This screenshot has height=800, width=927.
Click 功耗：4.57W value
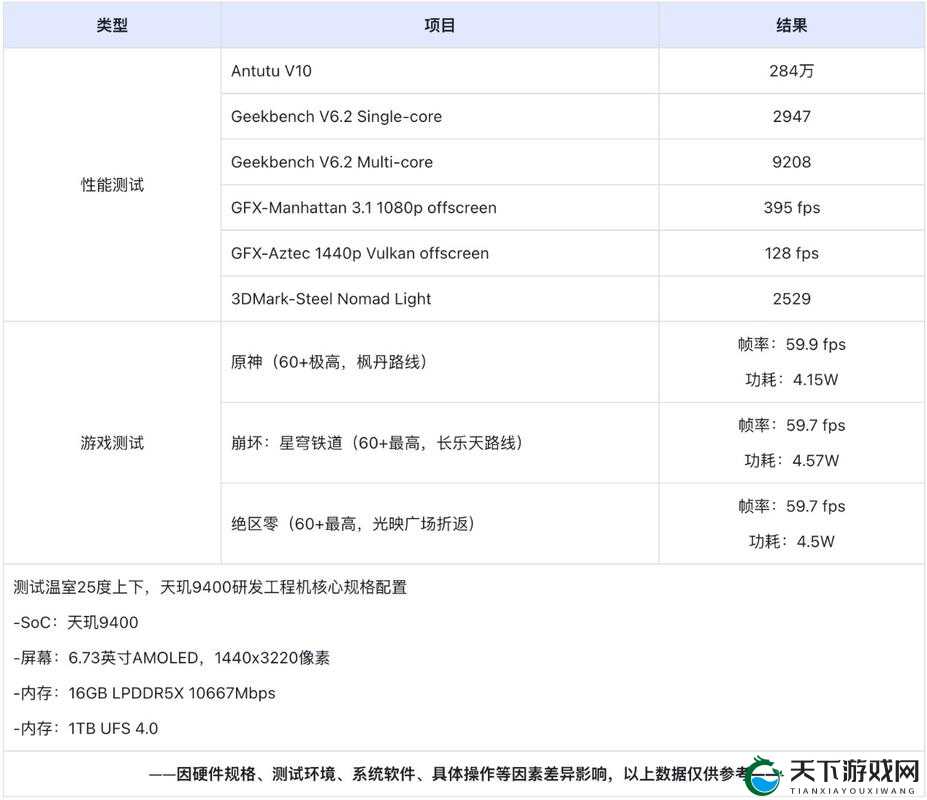(x=791, y=461)
